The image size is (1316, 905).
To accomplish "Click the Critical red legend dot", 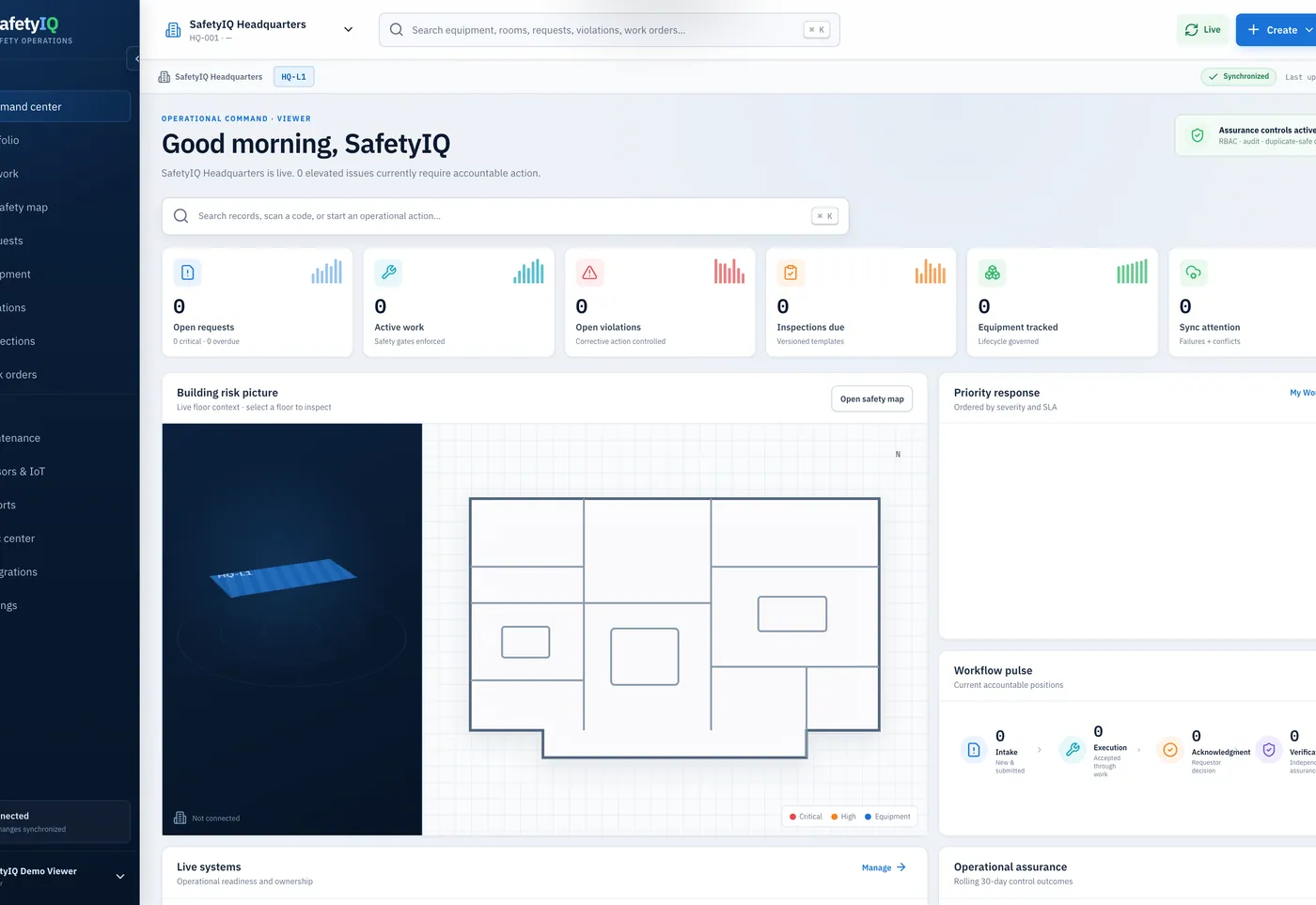I will pyautogui.click(x=792, y=817).
